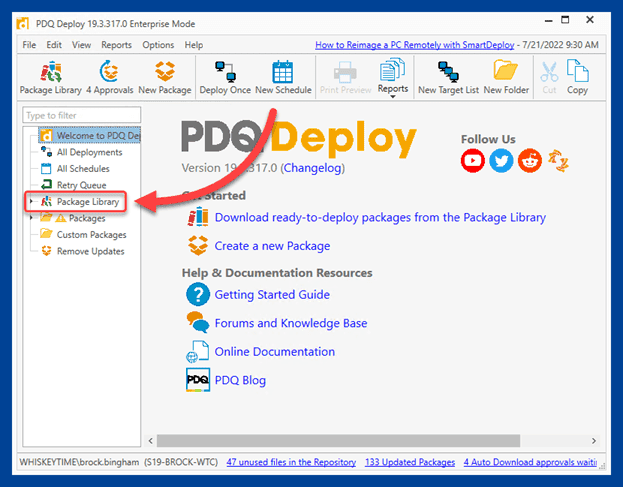The height and width of the screenshot is (487, 623).
Task: Select Welcome to PDQ Deploy in the tree
Action: 90,135
